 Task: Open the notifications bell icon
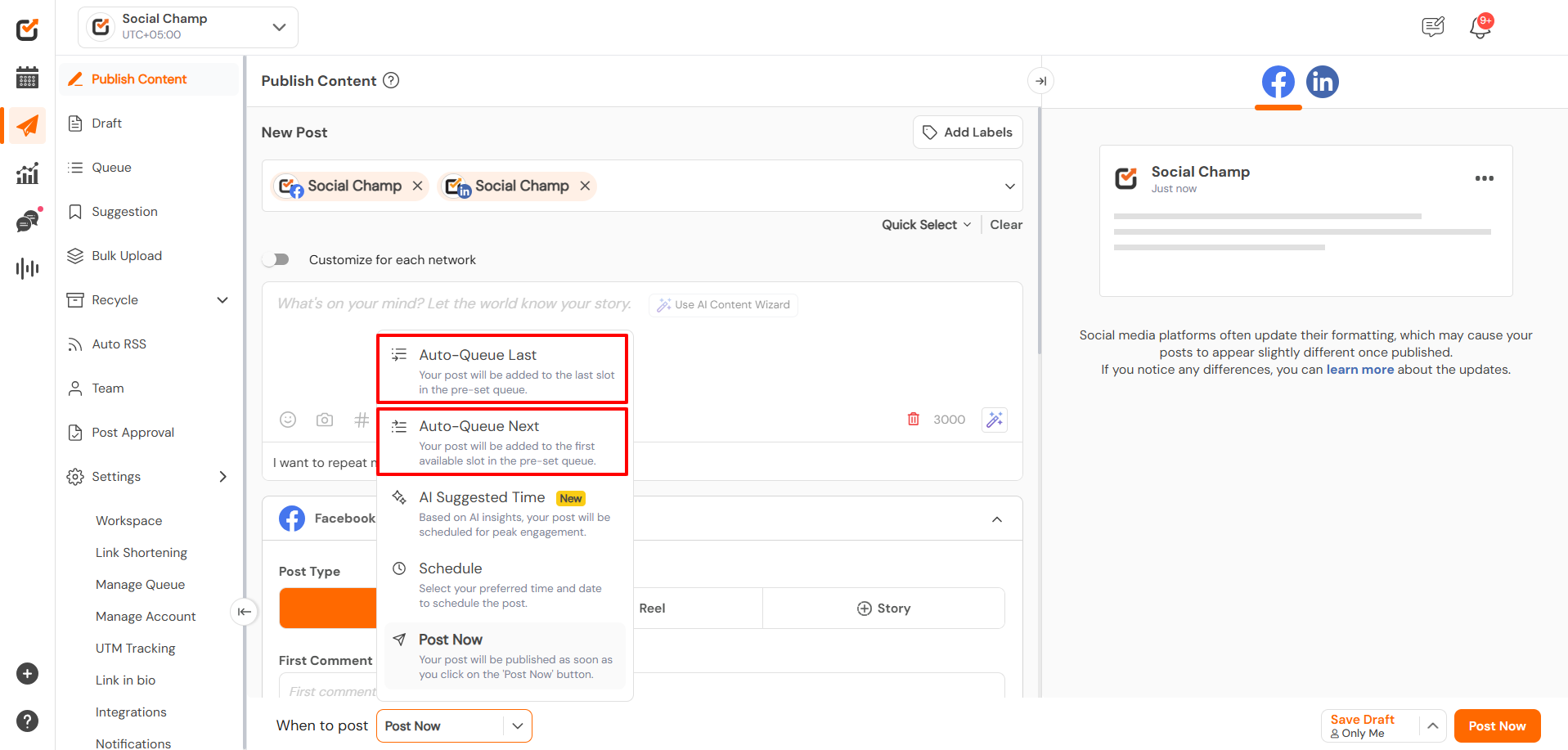1480,27
